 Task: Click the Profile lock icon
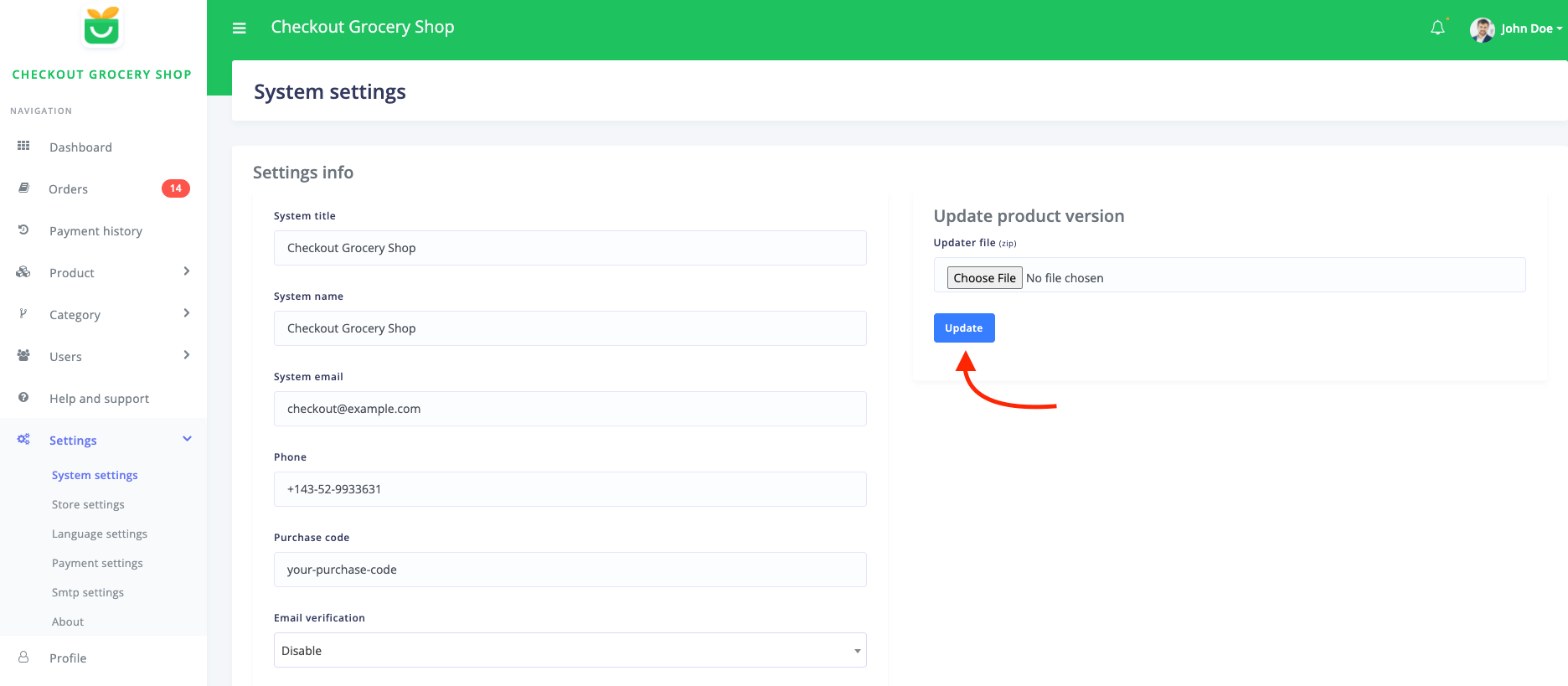tap(23, 657)
